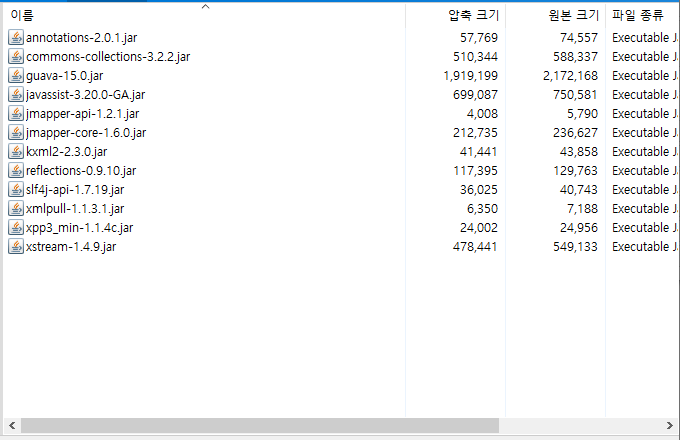Click the jar icon of kxml2-2.3.0.jar
The image size is (680, 440).
pyautogui.click(x=16, y=151)
